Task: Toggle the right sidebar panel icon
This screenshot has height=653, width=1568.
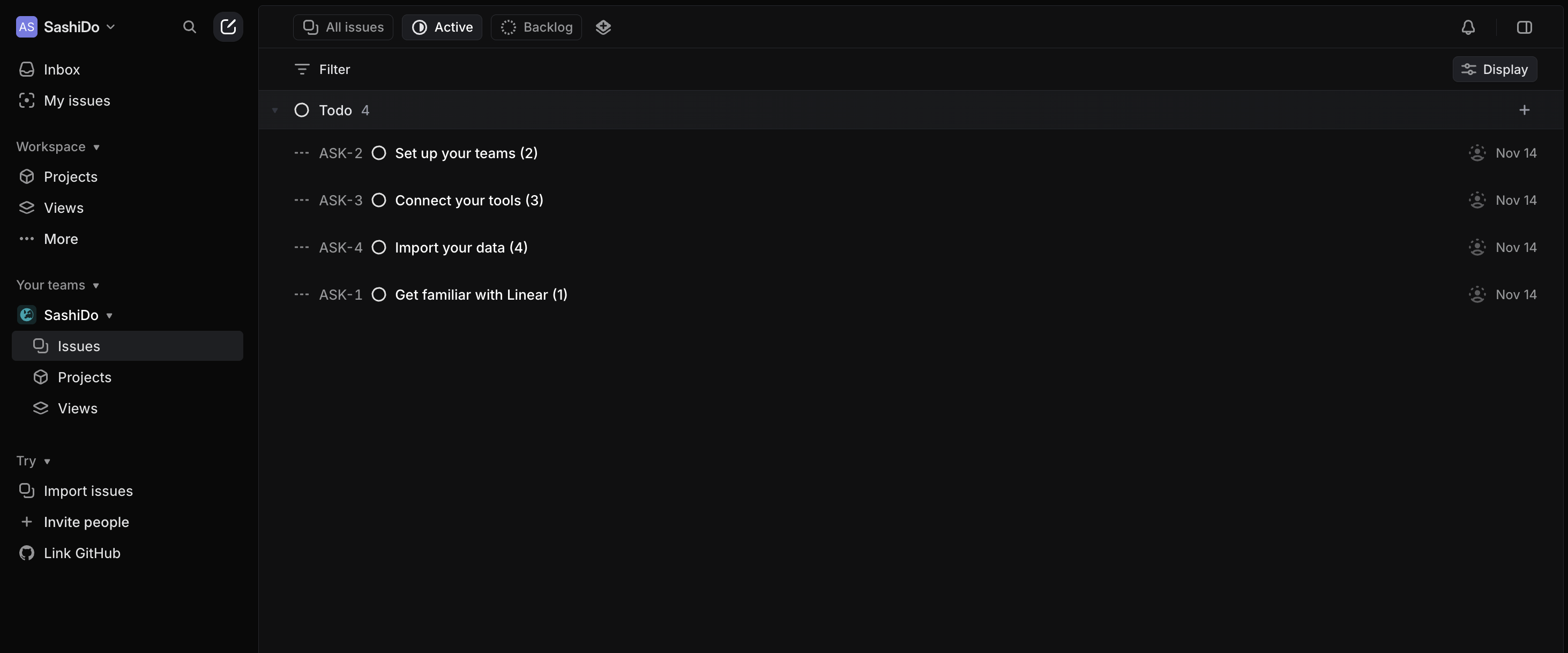Action: pos(1524,27)
